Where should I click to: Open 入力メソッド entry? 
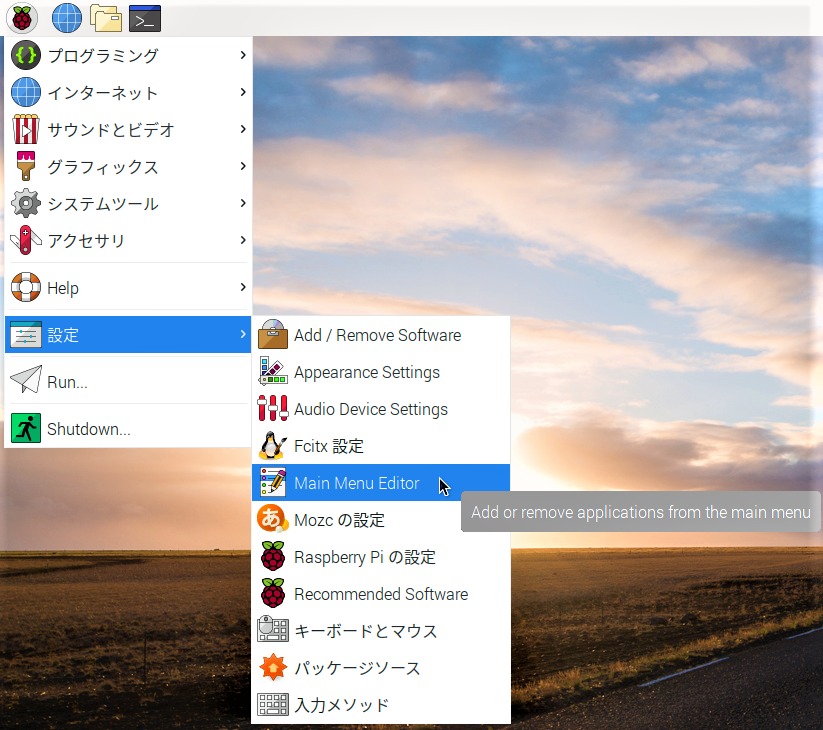381,704
